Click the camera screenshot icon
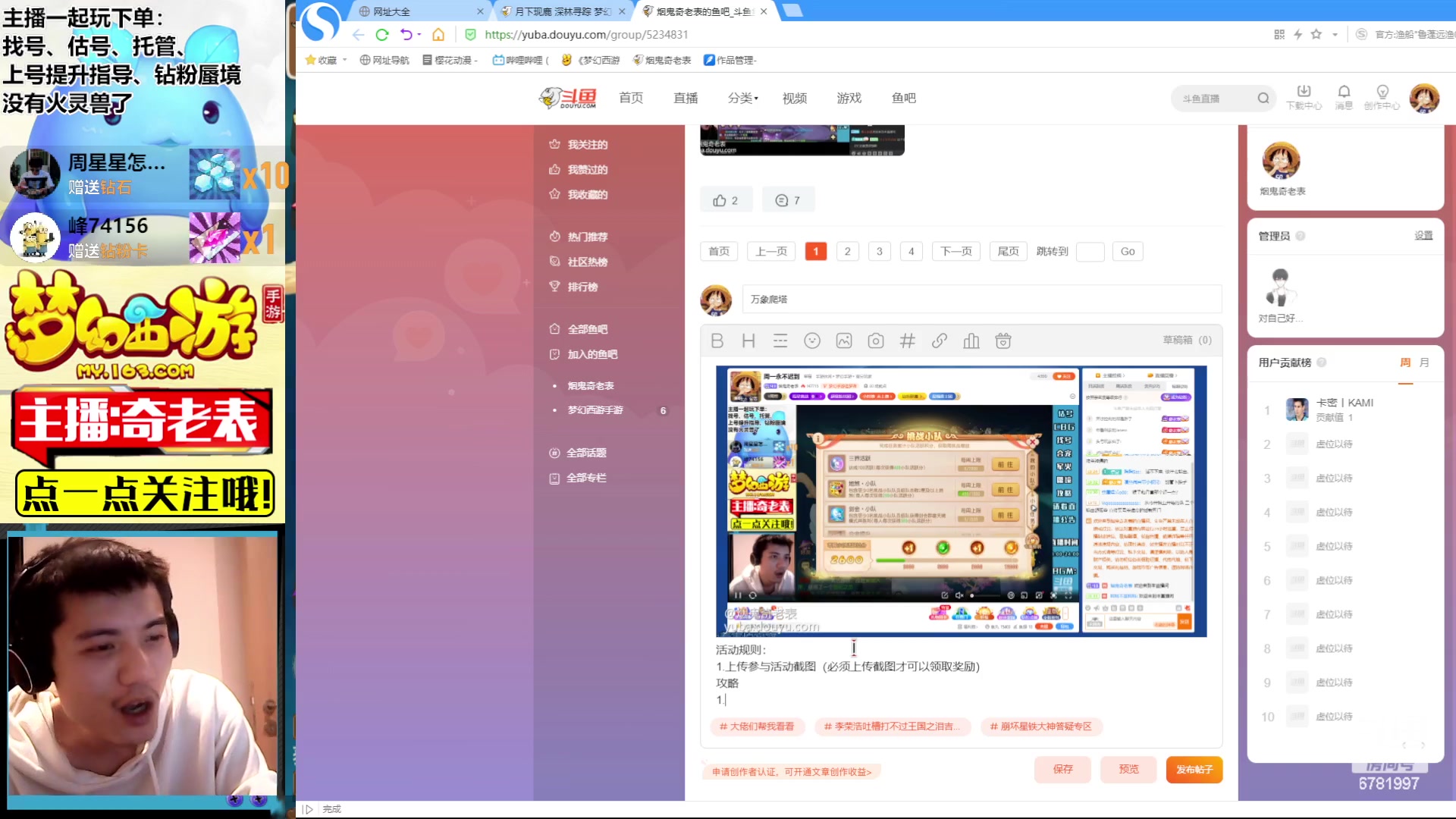 [876, 341]
